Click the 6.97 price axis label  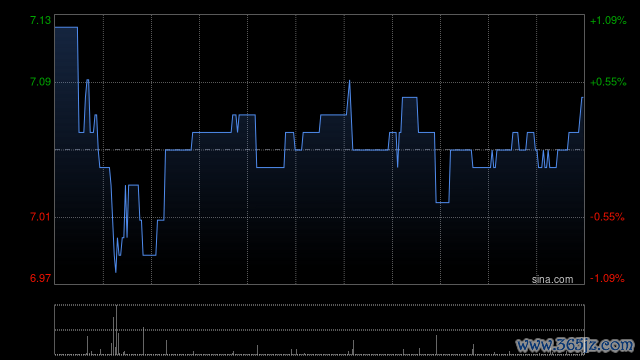click(40, 278)
